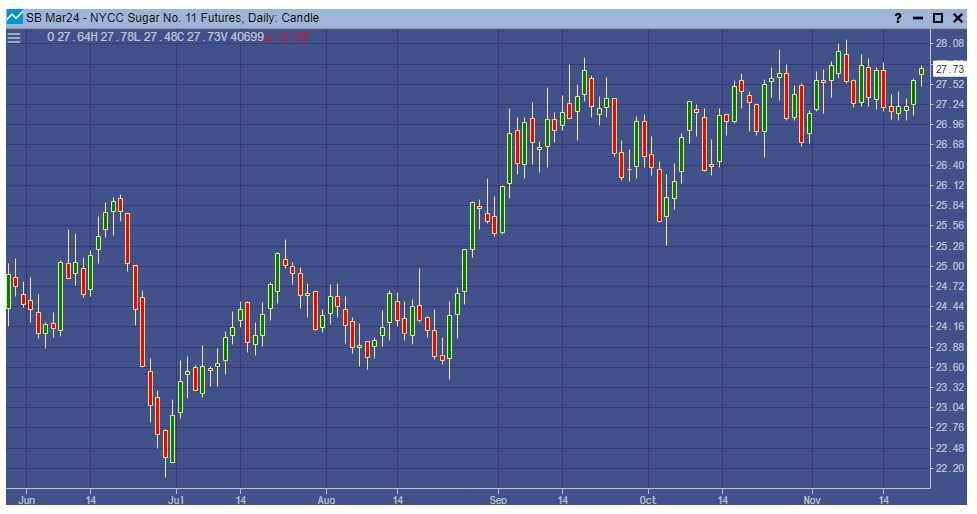Click the 24.44 price axis label
Viewport: 977px width, 514px height.
(x=950, y=306)
